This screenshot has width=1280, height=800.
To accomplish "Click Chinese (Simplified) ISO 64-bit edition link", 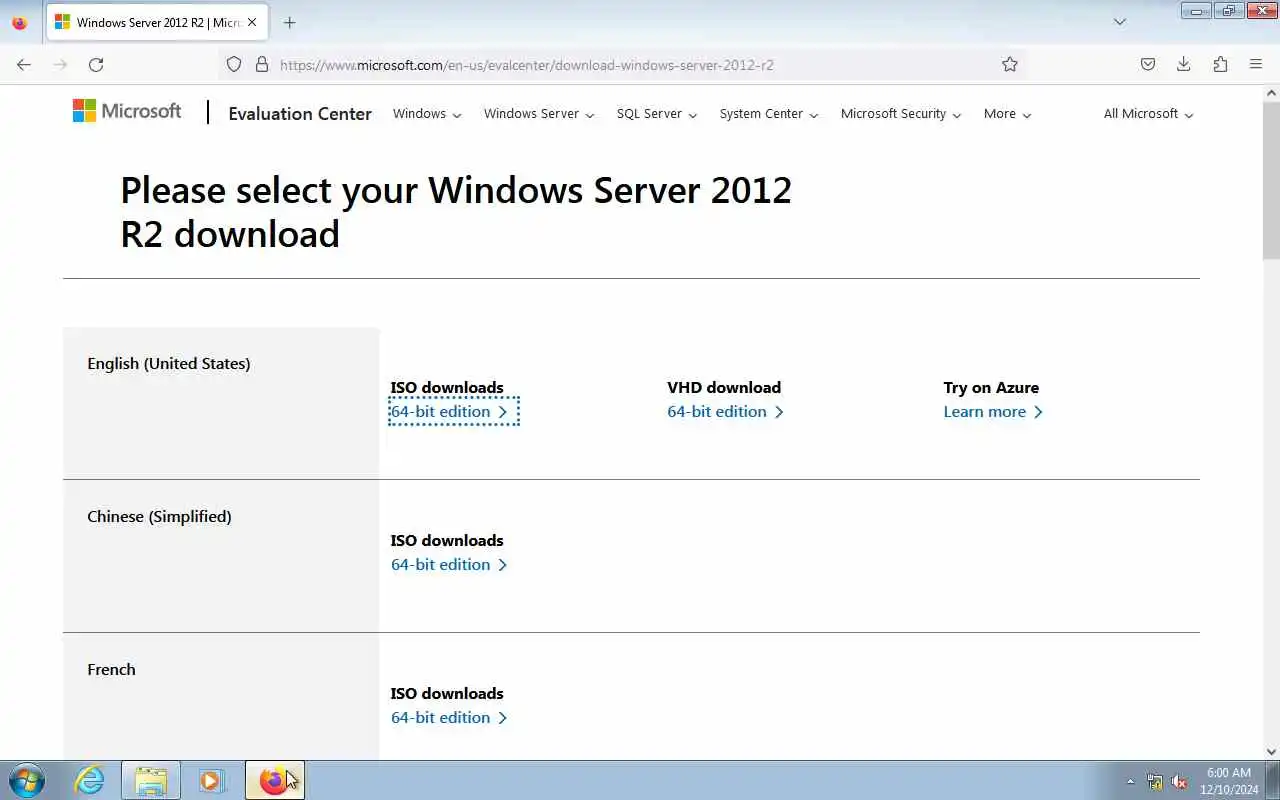I will coord(450,565).
